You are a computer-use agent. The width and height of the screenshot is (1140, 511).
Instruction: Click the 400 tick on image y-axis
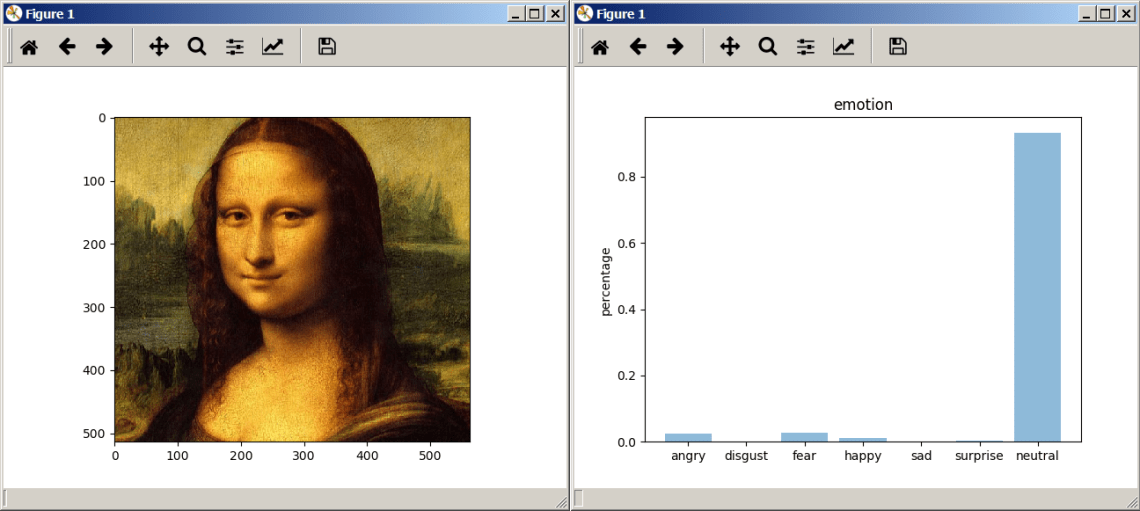(96, 371)
